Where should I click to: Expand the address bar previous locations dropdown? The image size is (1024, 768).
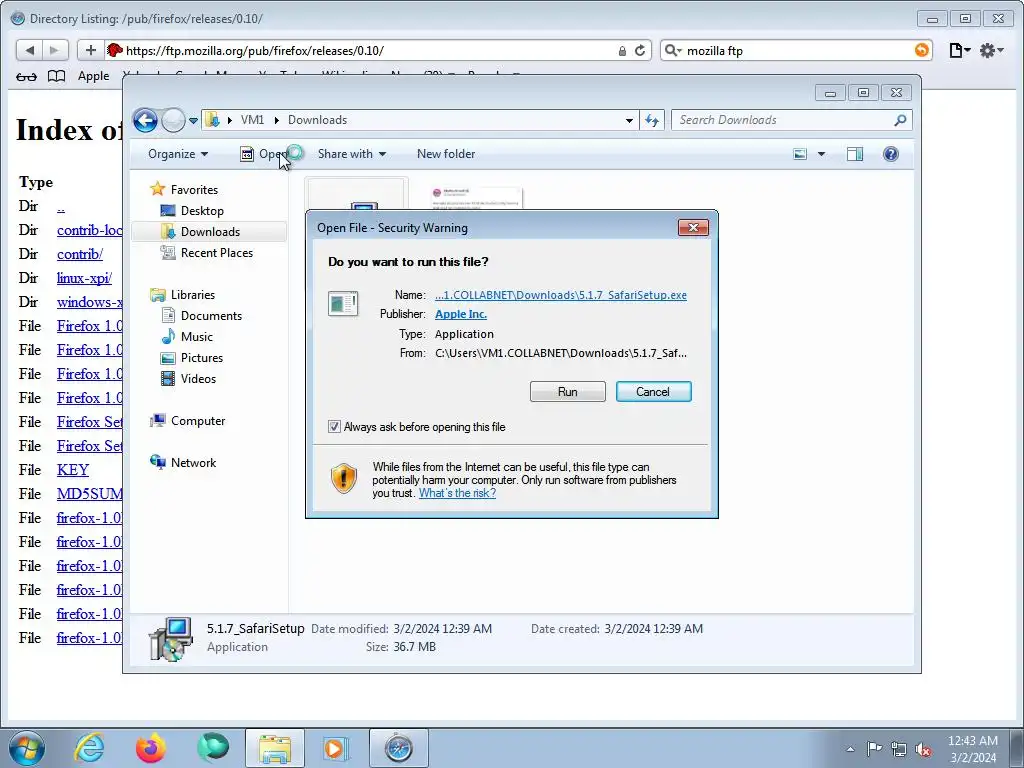[629, 120]
